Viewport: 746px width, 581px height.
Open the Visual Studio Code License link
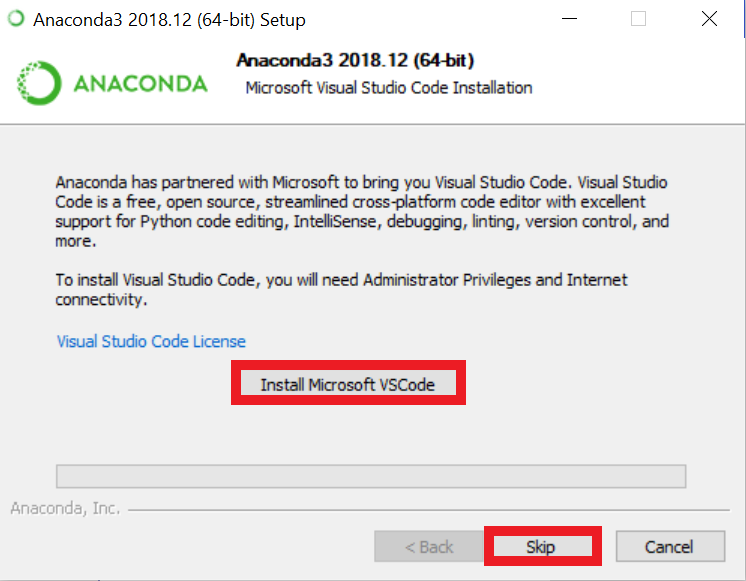(151, 341)
